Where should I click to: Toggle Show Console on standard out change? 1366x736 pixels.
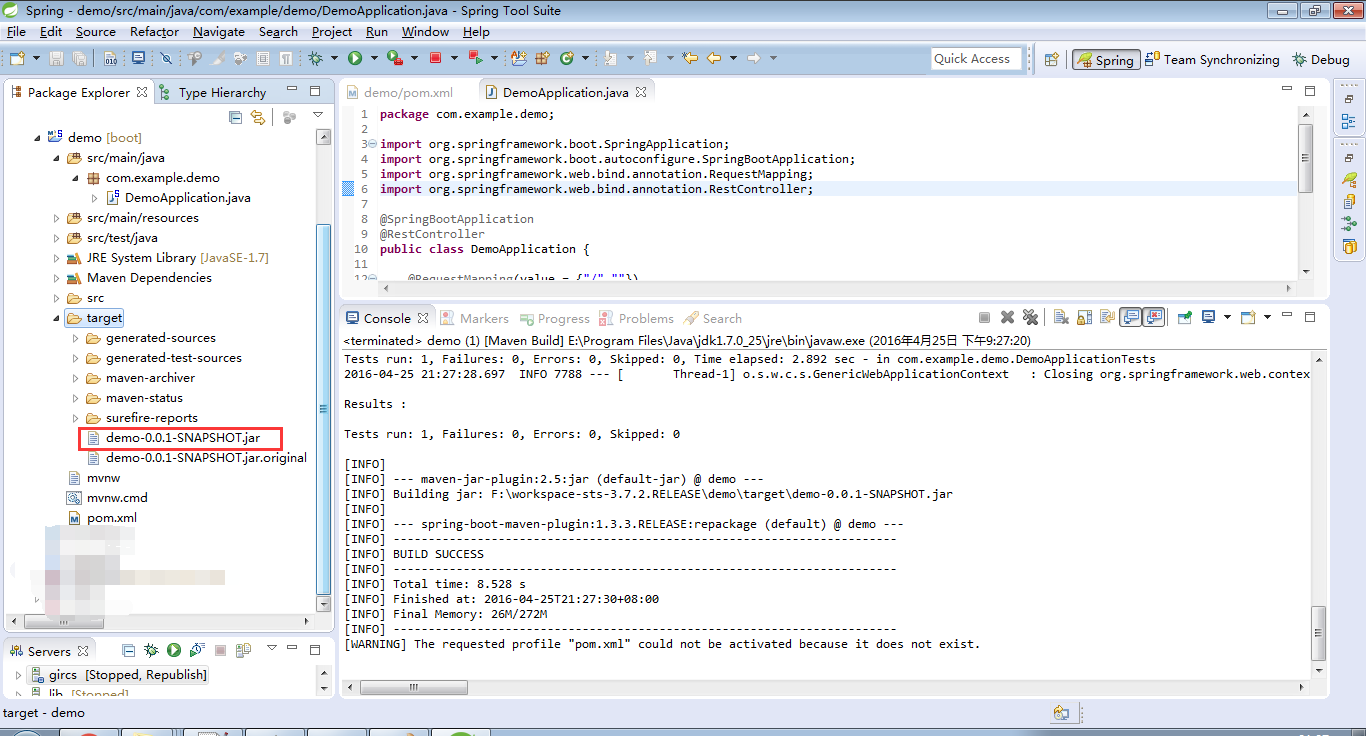1130,317
